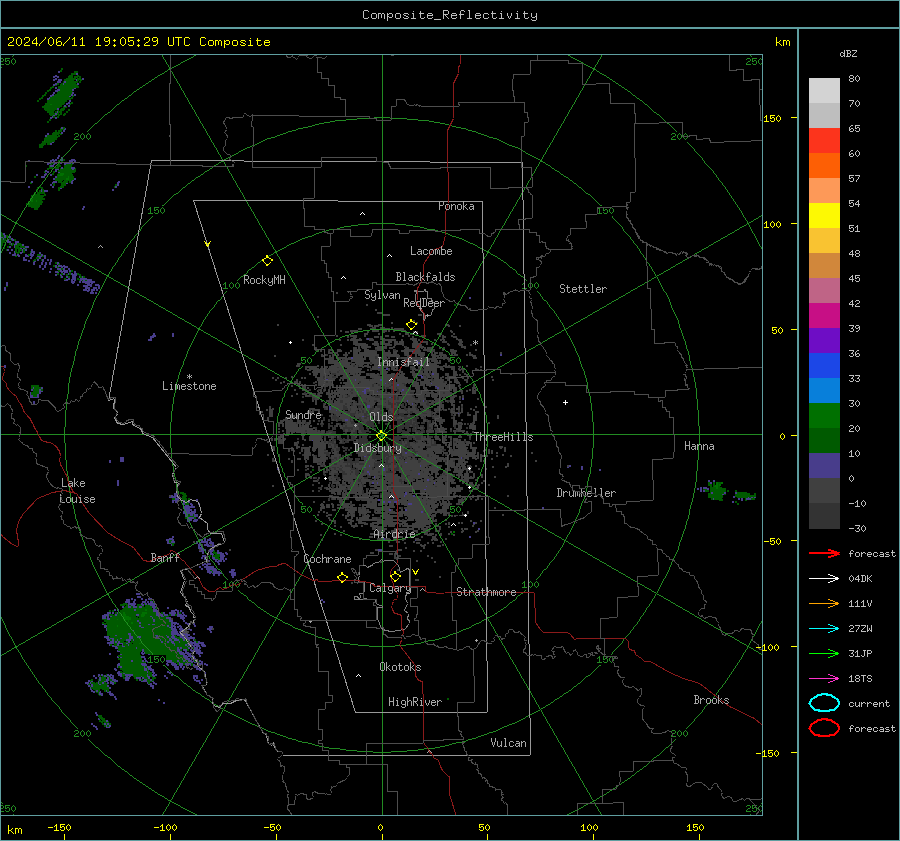Click the Okotoks label on map
Viewport: 900px width, 841px height.
pos(400,667)
